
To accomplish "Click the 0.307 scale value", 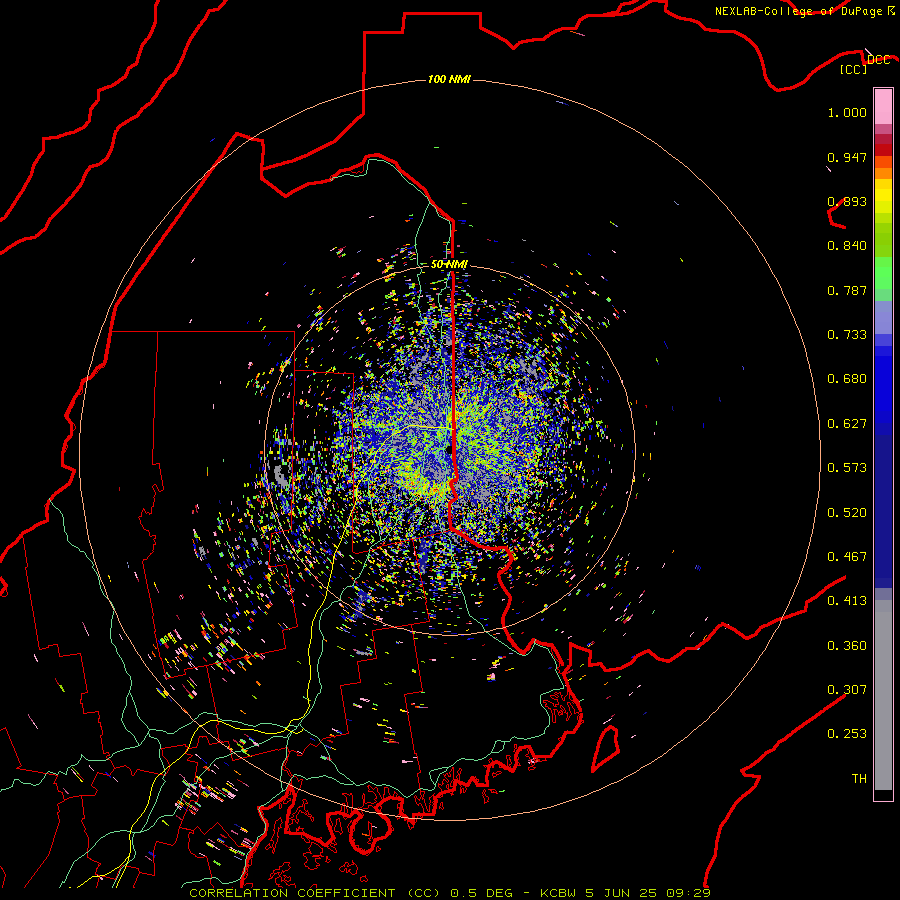I will [x=847, y=690].
